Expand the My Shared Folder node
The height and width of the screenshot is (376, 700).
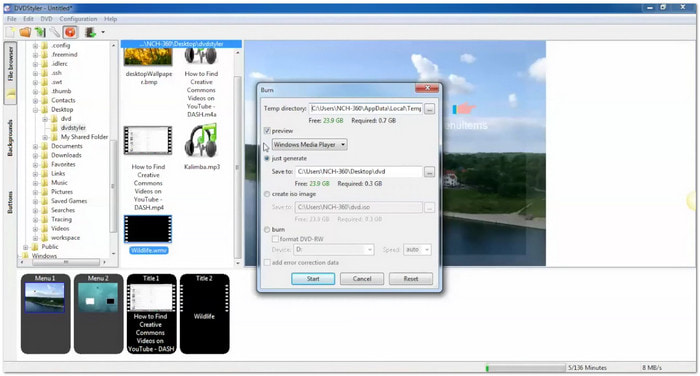(x=45, y=137)
